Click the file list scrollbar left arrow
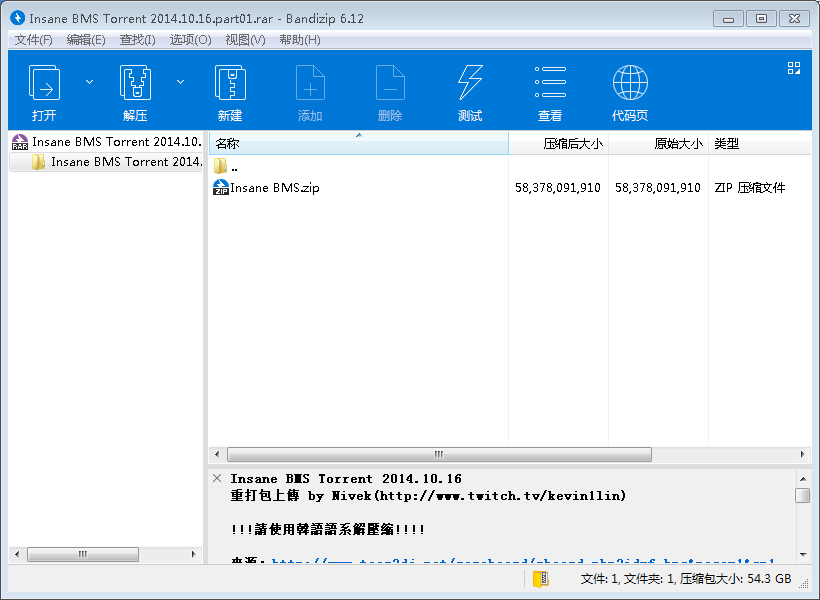Viewport: 820px width, 600px height. [217, 454]
